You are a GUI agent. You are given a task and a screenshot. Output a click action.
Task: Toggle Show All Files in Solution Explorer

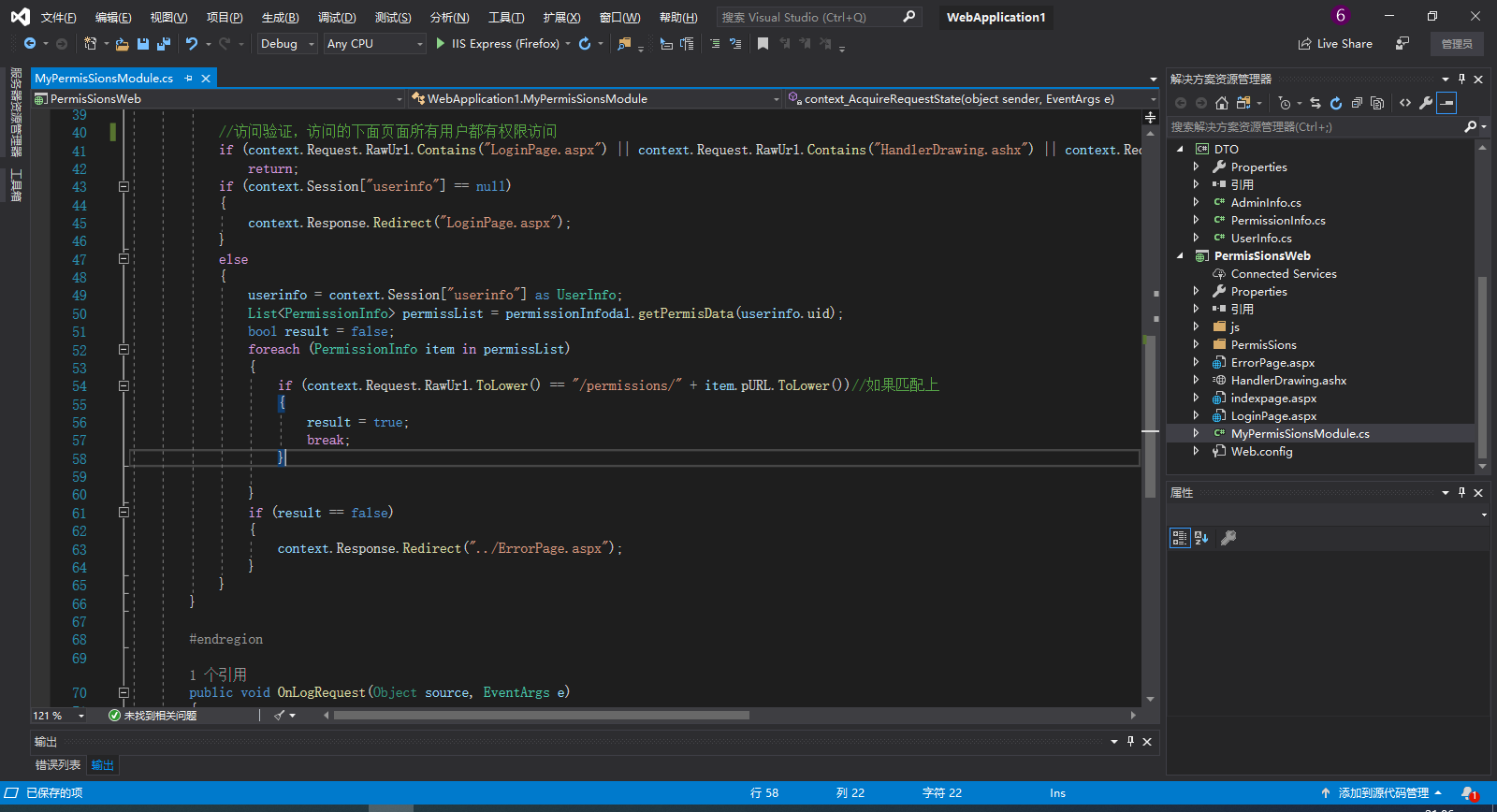tap(1377, 103)
